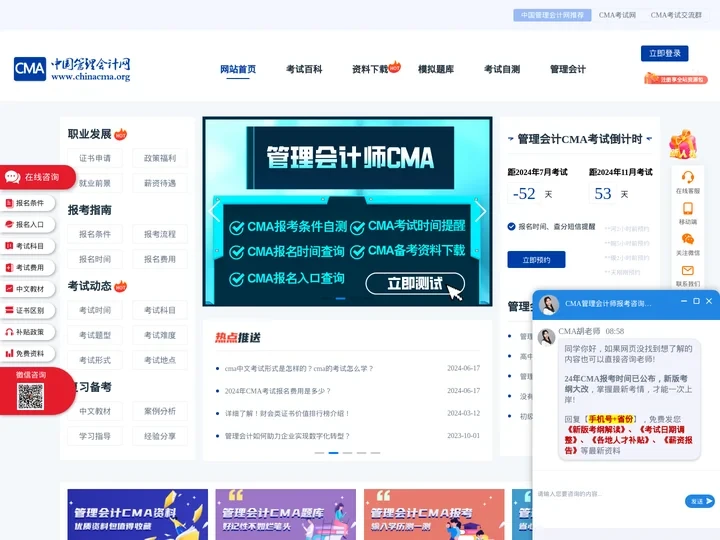720x540 pixels.
Task: Open 中文教材 in left floating sidebar
Action: tap(27, 289)
